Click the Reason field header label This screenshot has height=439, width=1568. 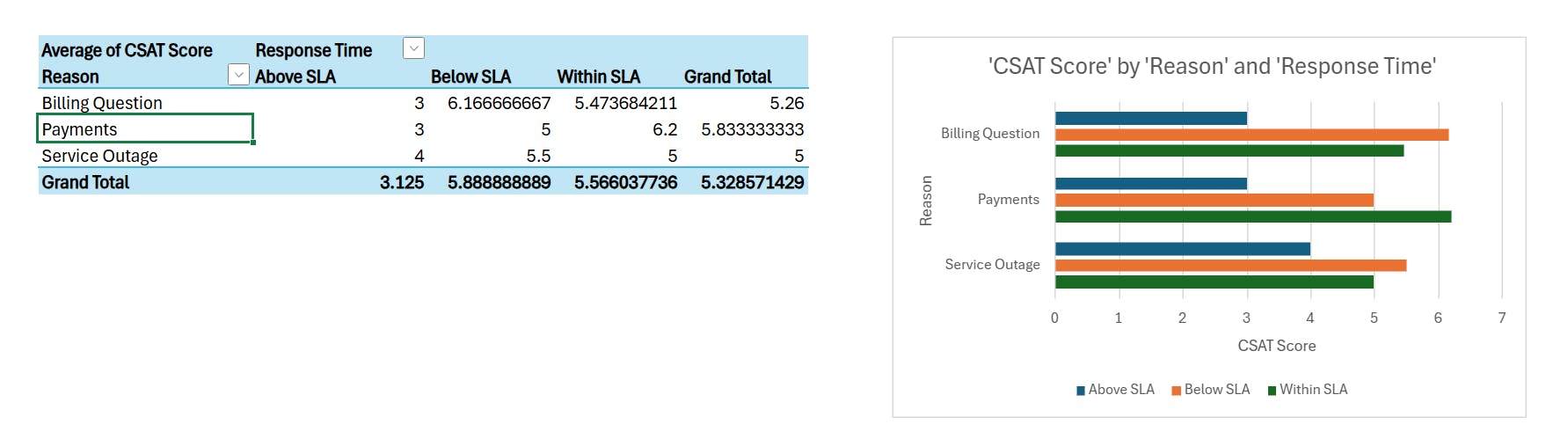click(70, 77)
